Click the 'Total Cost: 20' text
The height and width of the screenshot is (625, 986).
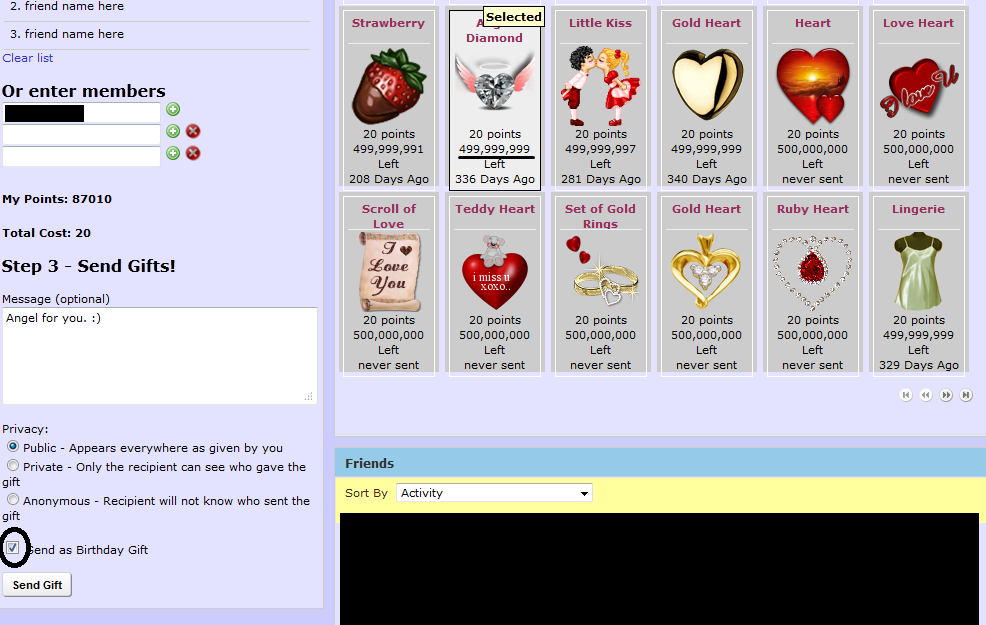tap(47, 233)
